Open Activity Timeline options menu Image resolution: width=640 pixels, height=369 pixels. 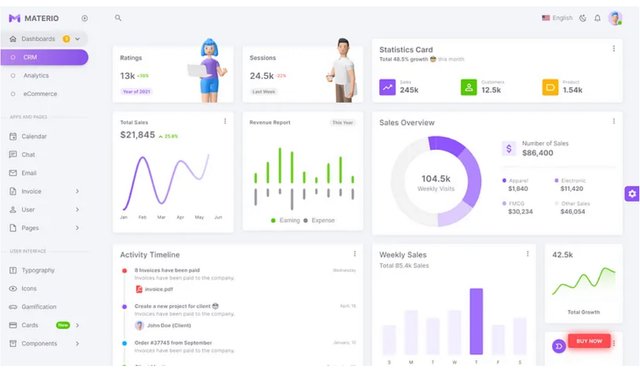pos(355,254)
